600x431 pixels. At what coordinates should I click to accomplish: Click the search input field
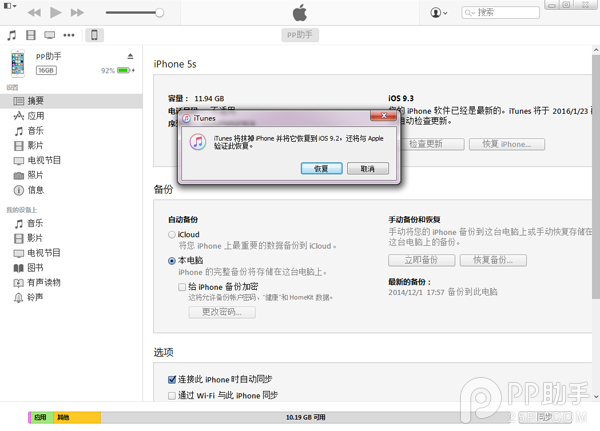pos(501,13)
